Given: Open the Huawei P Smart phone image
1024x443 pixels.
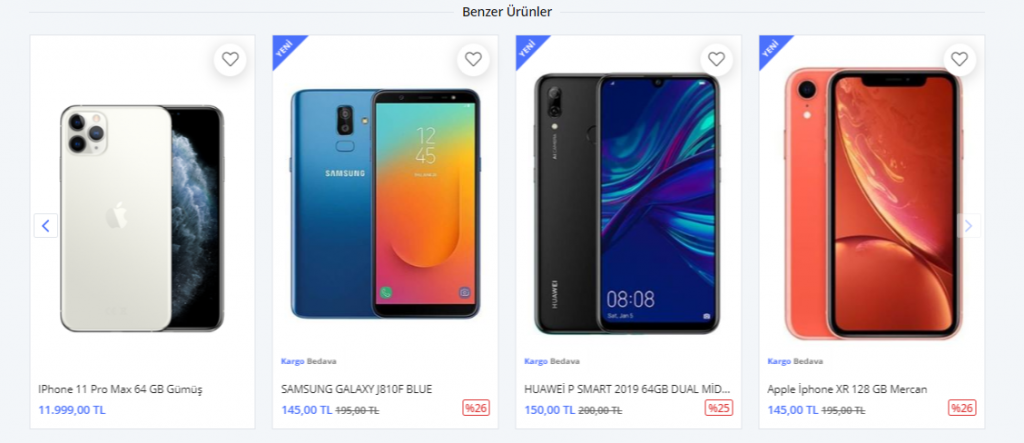Looking at the screenshot, I should [628, 203].
